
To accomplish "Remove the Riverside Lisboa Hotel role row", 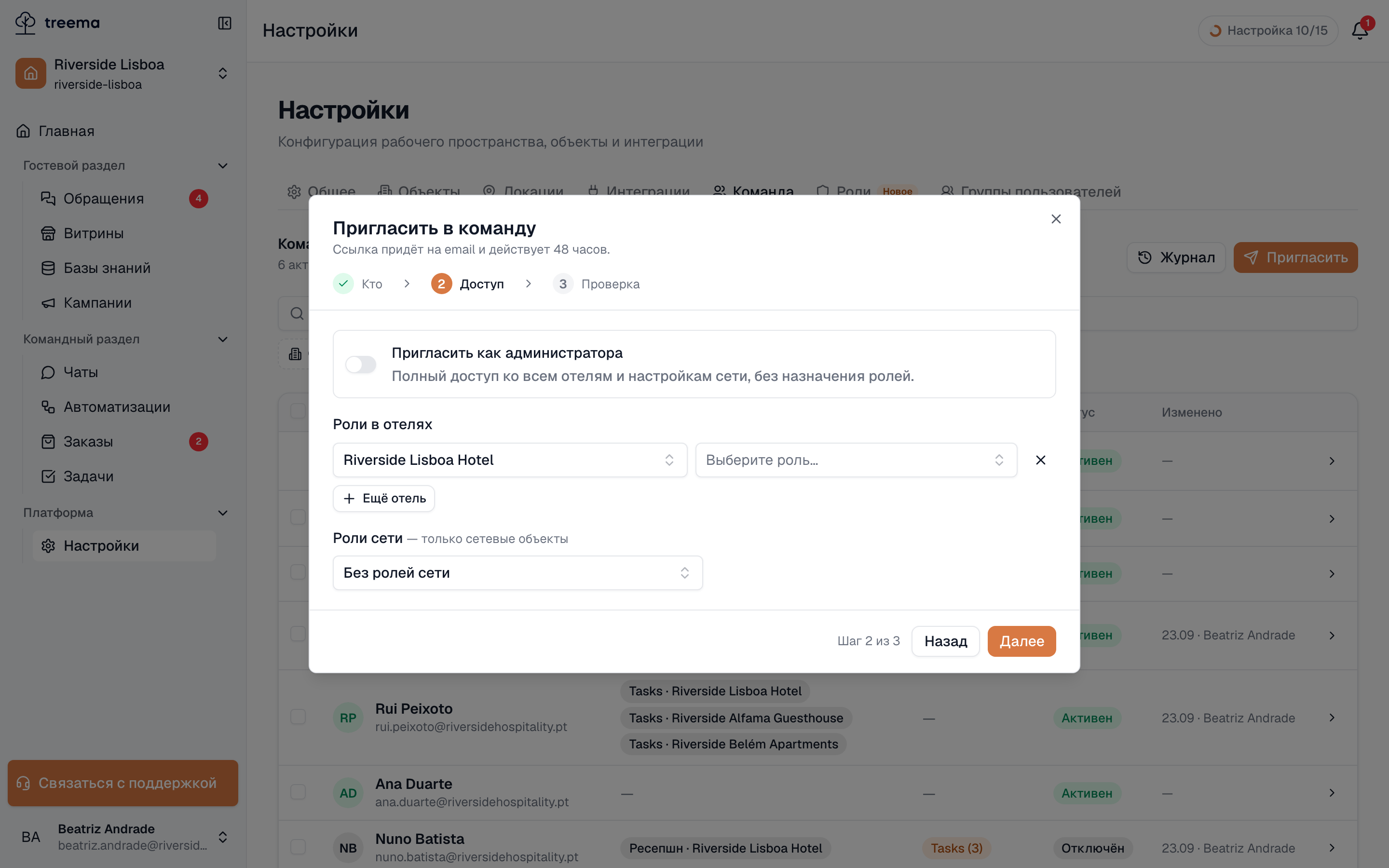I will pyautogui.click(x=1040, y=460).
